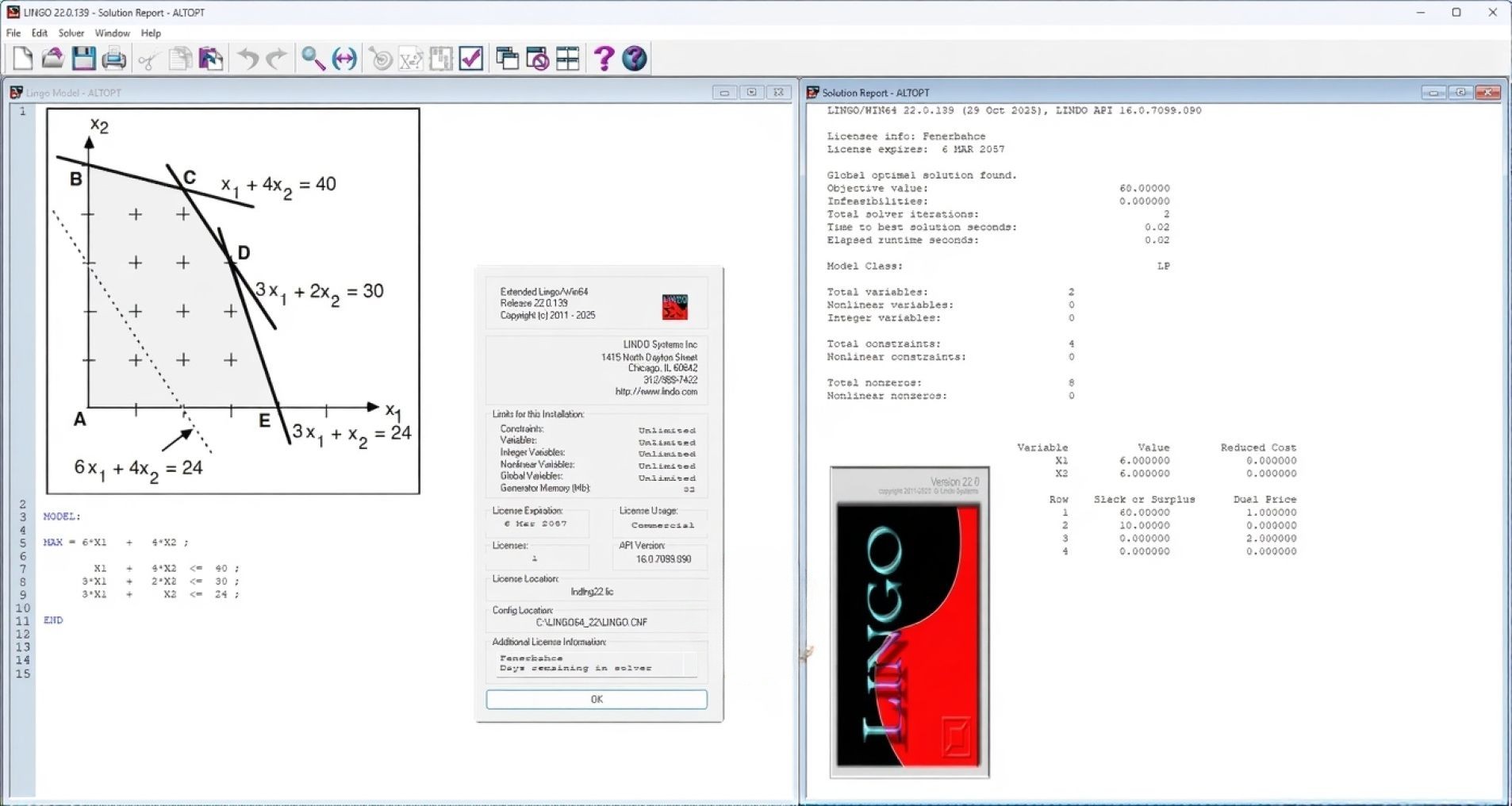Click the New file toolbar icon
The width and height of the screenshot is (1512, 806).
point(22,59)
